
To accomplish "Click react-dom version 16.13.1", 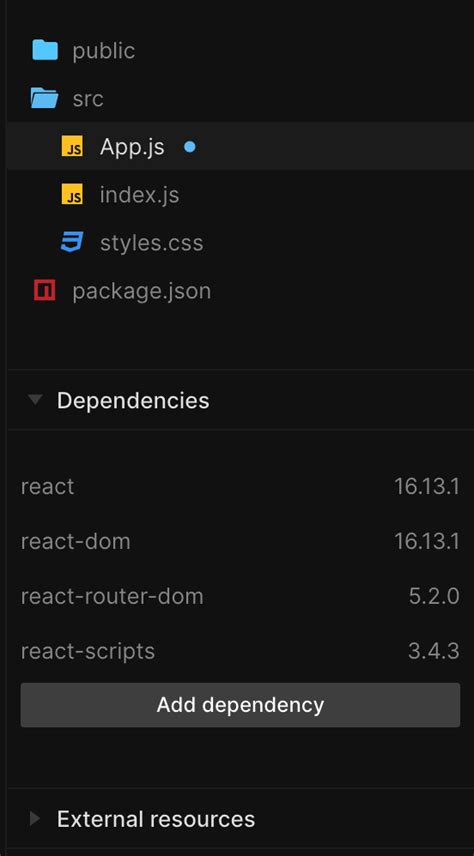I will [427, 542].
